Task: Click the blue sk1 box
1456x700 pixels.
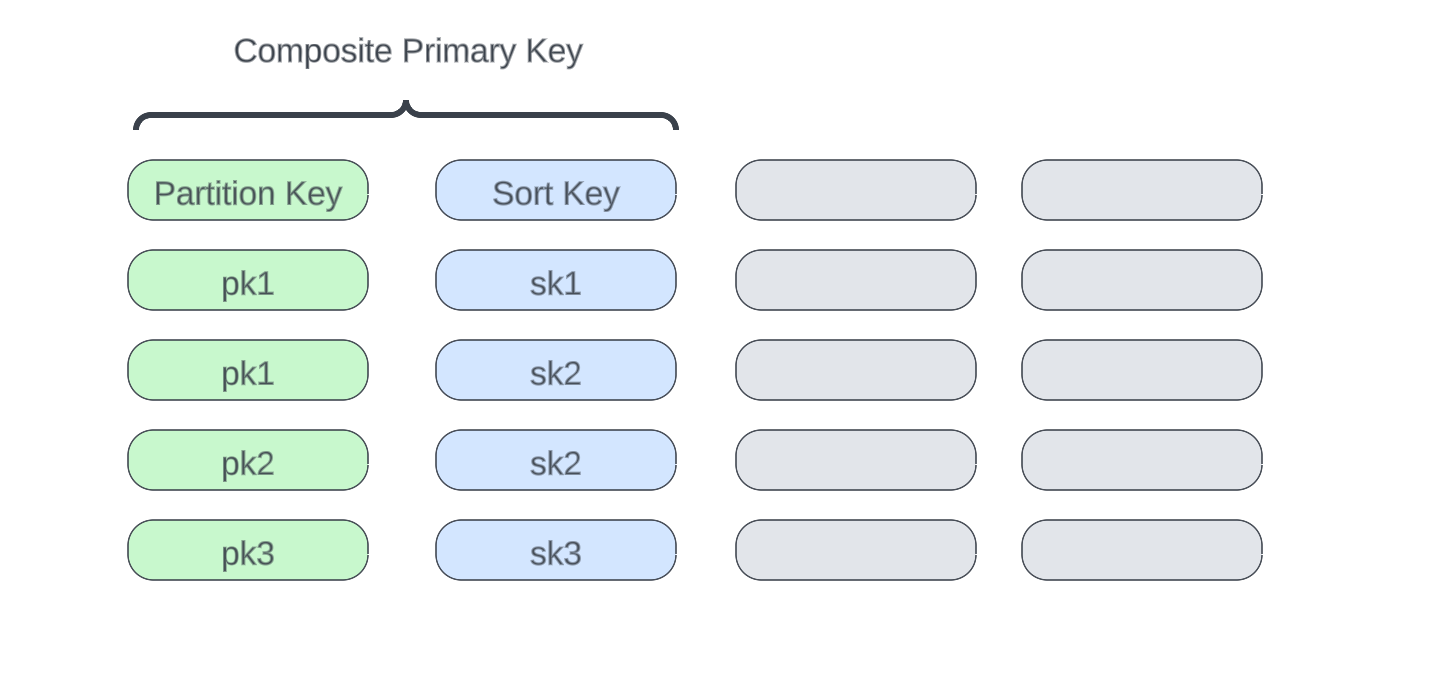Action: (556, 280)
